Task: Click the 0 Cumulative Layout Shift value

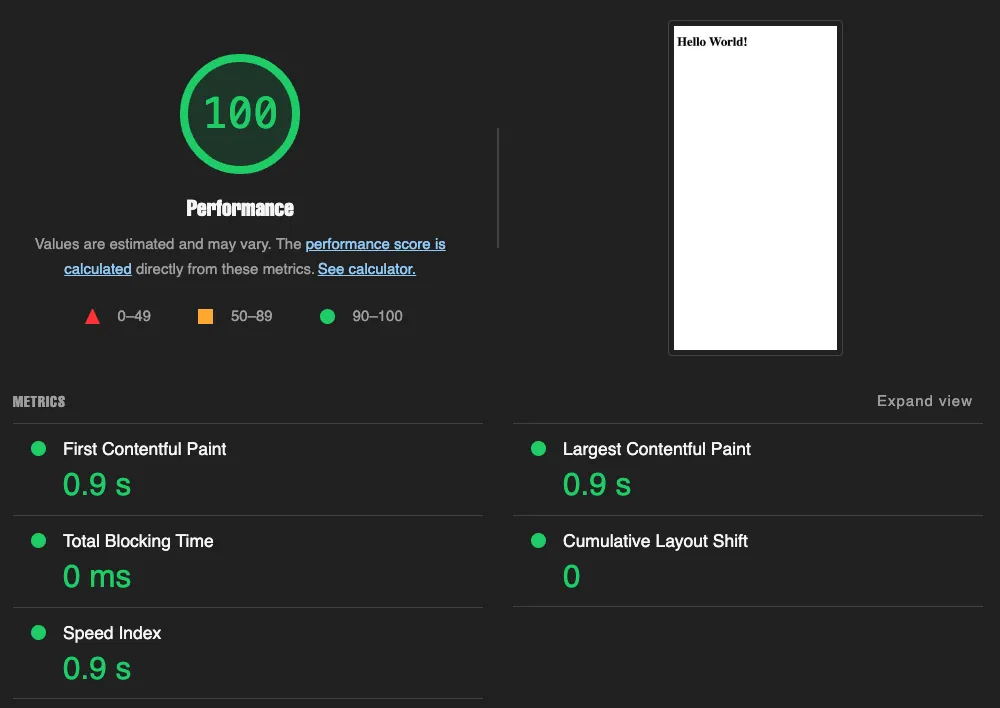Action: 571,577
